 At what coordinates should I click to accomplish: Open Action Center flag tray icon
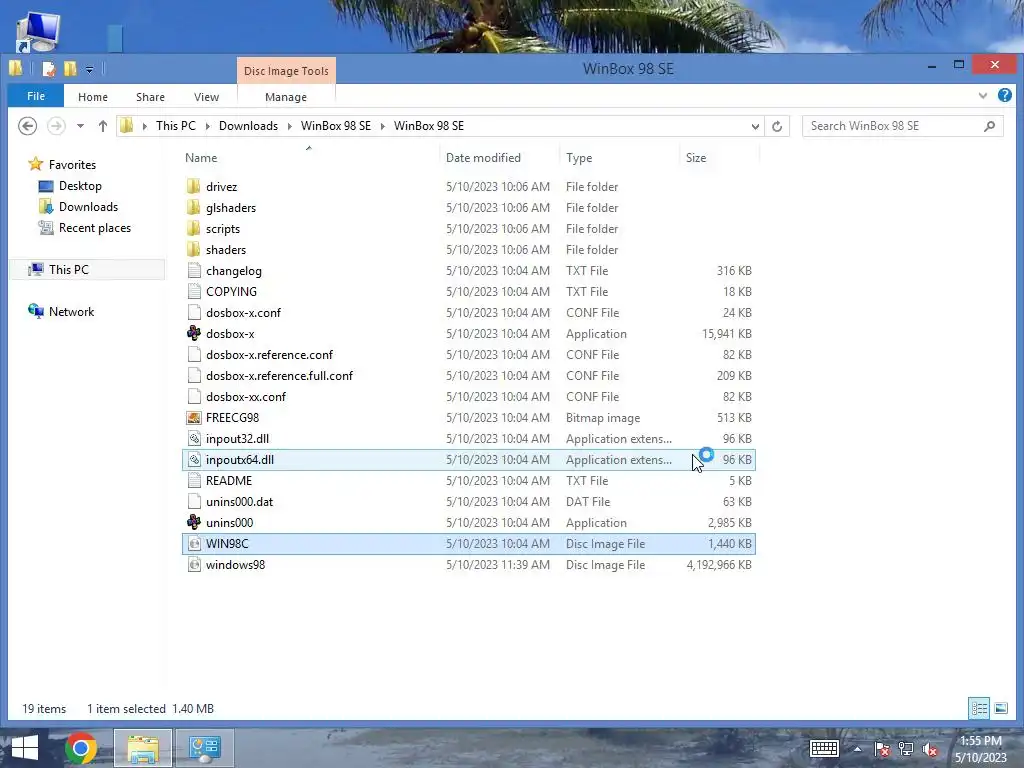pyautogui.click(x=882, y=749)
